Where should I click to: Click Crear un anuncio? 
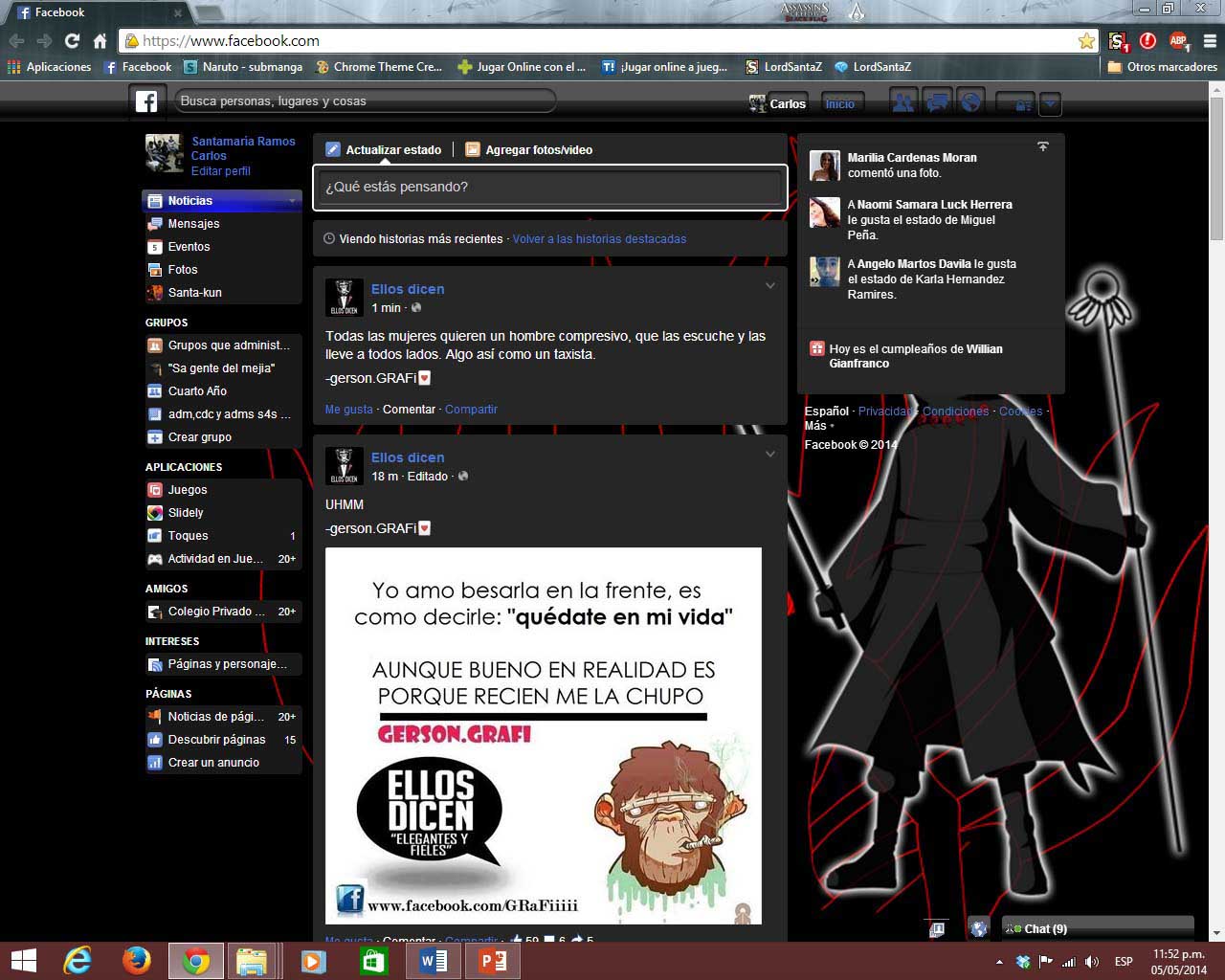click(x=222, y=763)
